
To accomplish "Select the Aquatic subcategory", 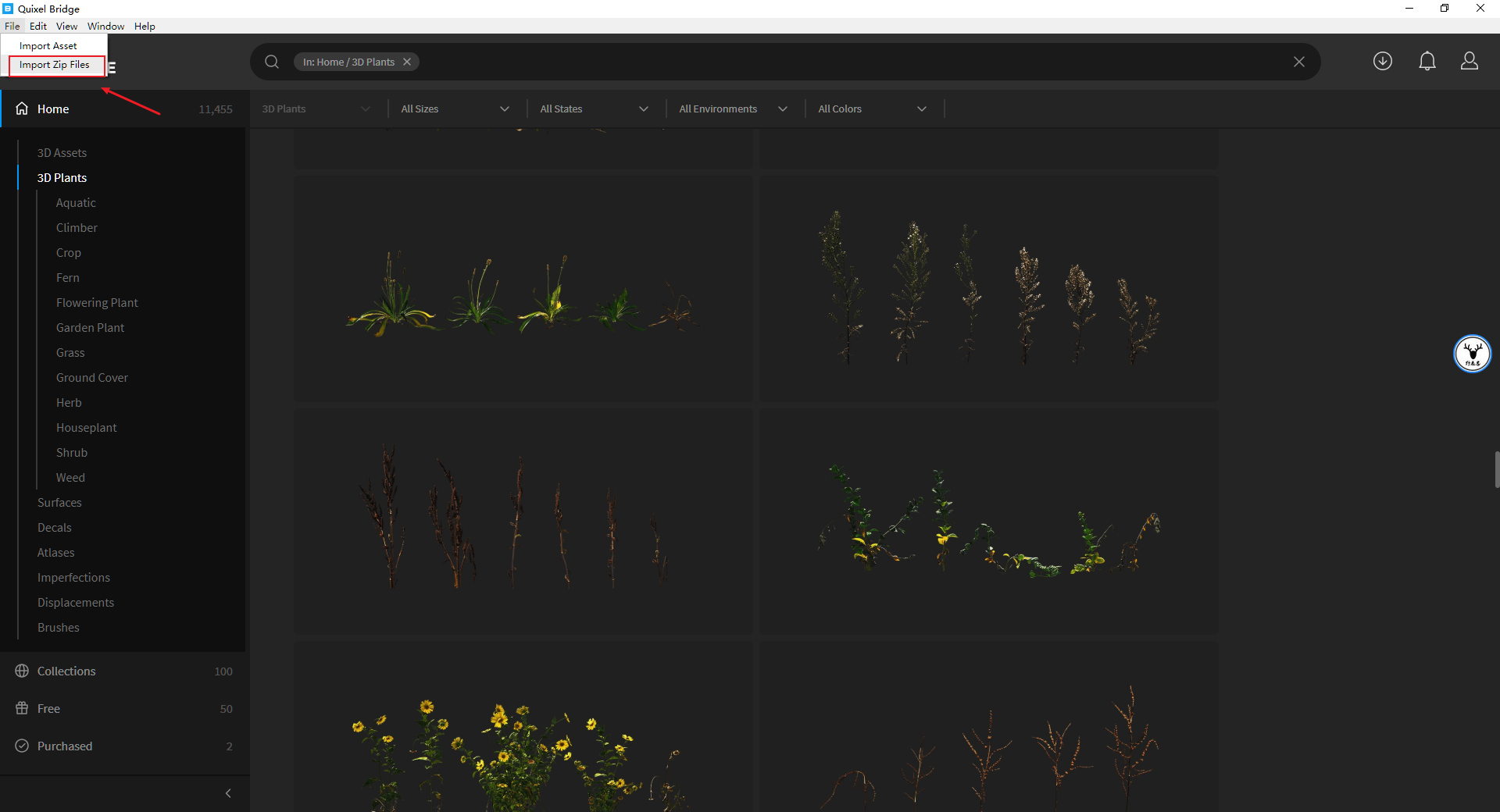I will click(x=76, y=203).
